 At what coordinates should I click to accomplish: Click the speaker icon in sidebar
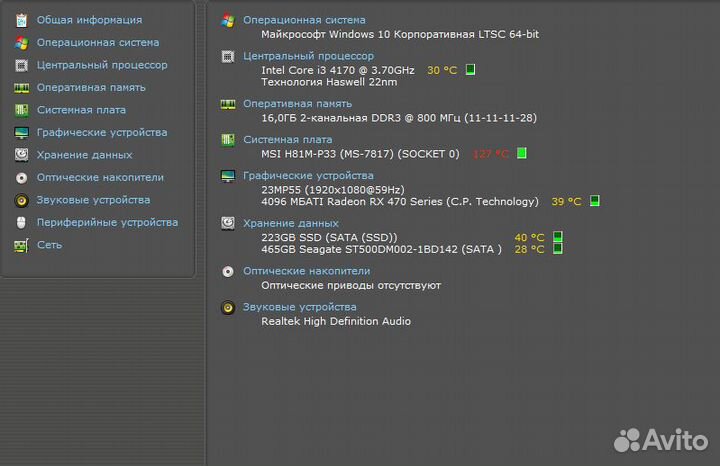[x=21, y=200]
